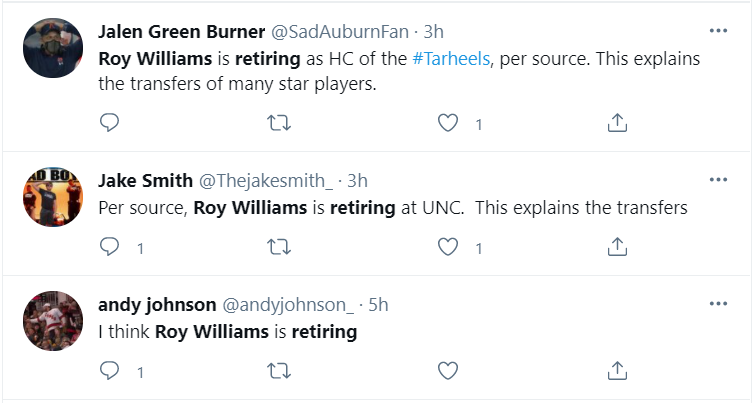Screen dimensions: 754x403
Task: Open andy johnson's profile name
Action: tap(157, 304)
